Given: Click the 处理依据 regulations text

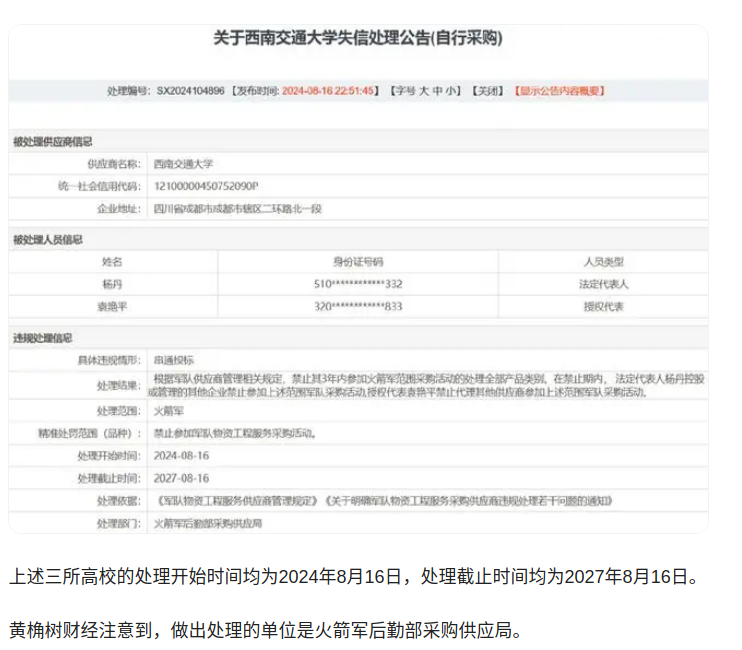Looking at the screenshot, I should point(383,501).
